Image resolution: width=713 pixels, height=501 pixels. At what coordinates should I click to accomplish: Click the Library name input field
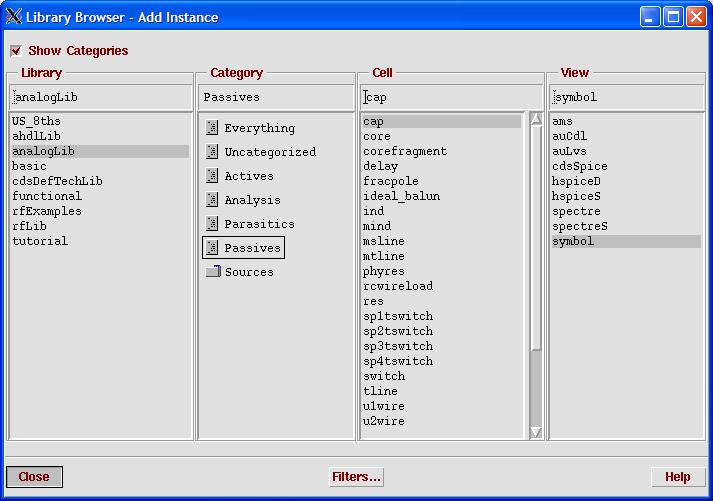[100, 97]
